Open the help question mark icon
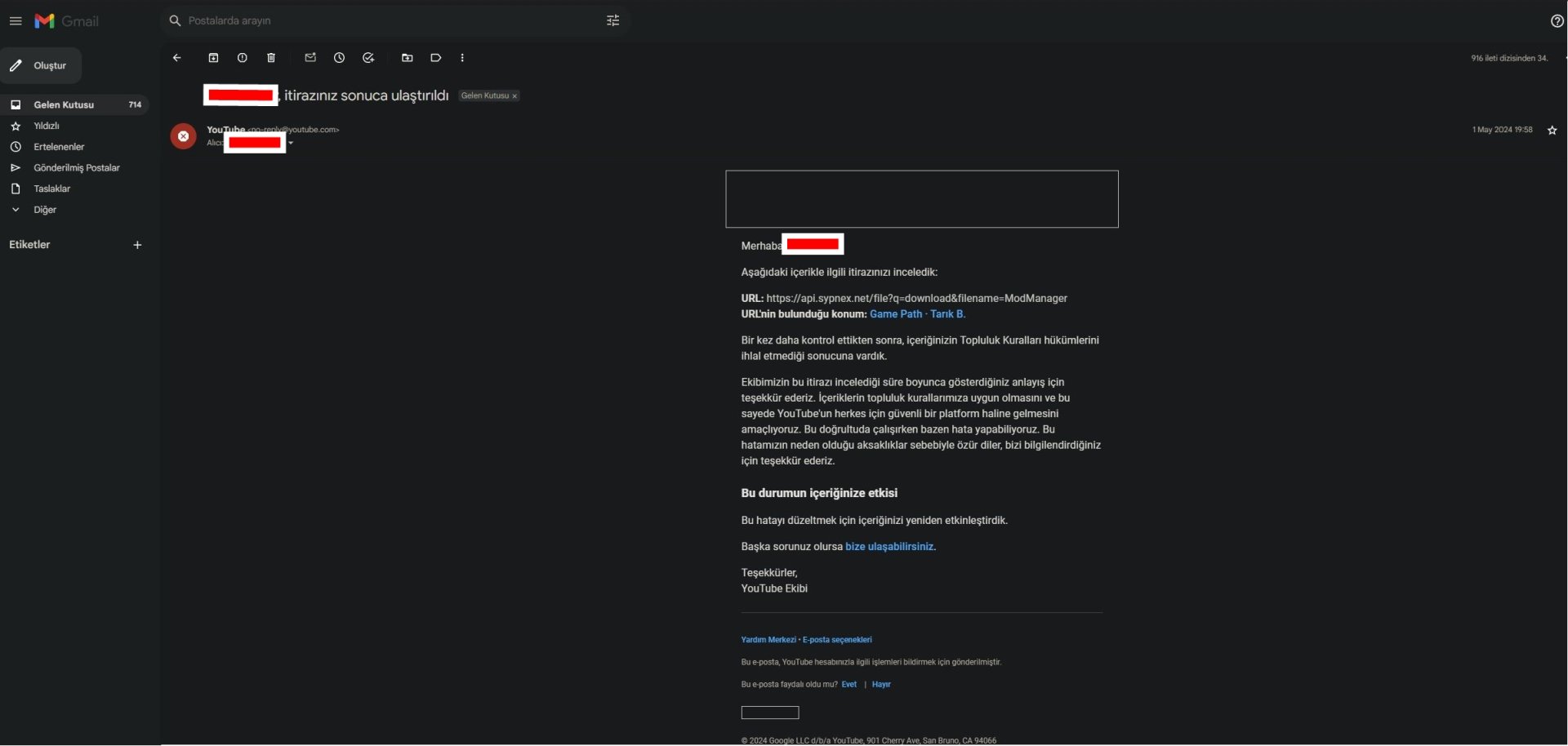 (x=1557, y=21)
